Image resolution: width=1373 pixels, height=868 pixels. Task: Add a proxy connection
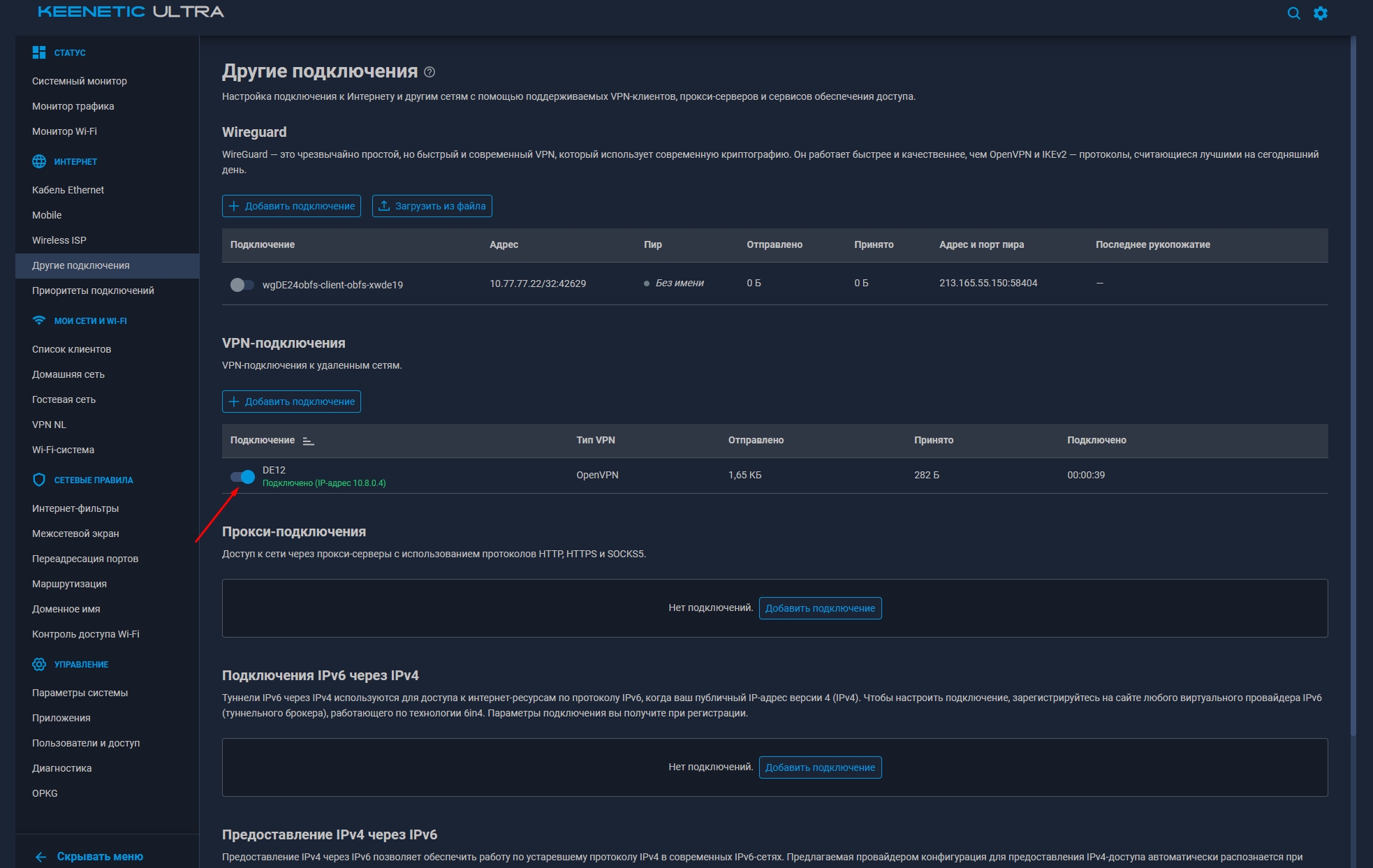pos(820,608)
